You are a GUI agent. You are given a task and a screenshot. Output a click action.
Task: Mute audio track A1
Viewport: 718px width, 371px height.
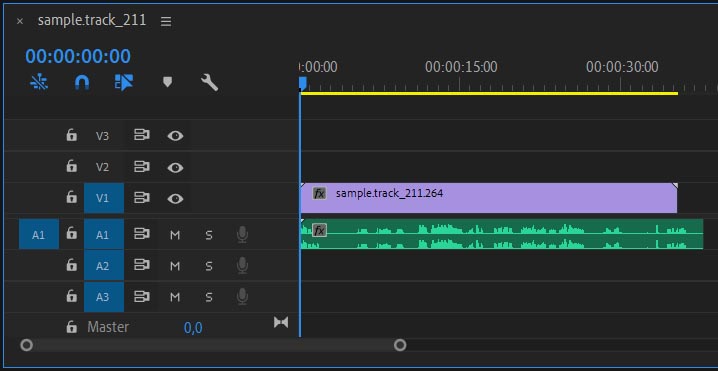tap(175, 235)
